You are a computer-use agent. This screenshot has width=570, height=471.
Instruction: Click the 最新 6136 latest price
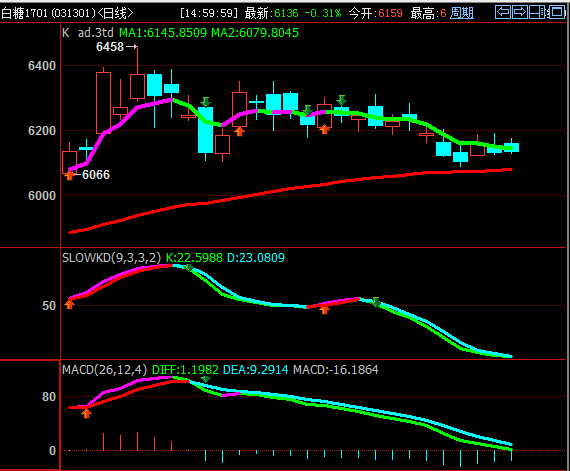(271, 13)
